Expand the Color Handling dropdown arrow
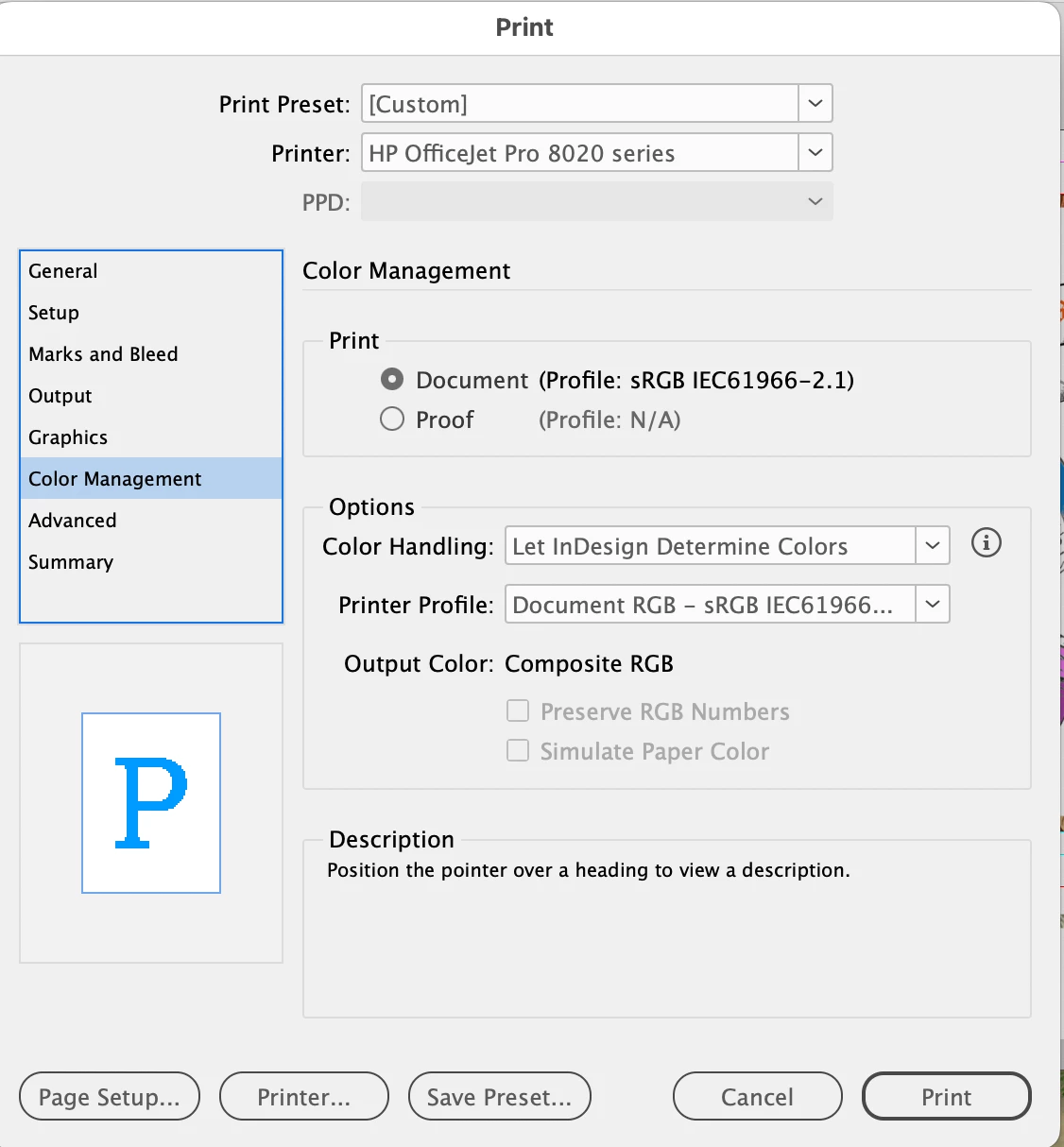The height and width of the screenshot is (1147, 1064). tap(933, 545)
